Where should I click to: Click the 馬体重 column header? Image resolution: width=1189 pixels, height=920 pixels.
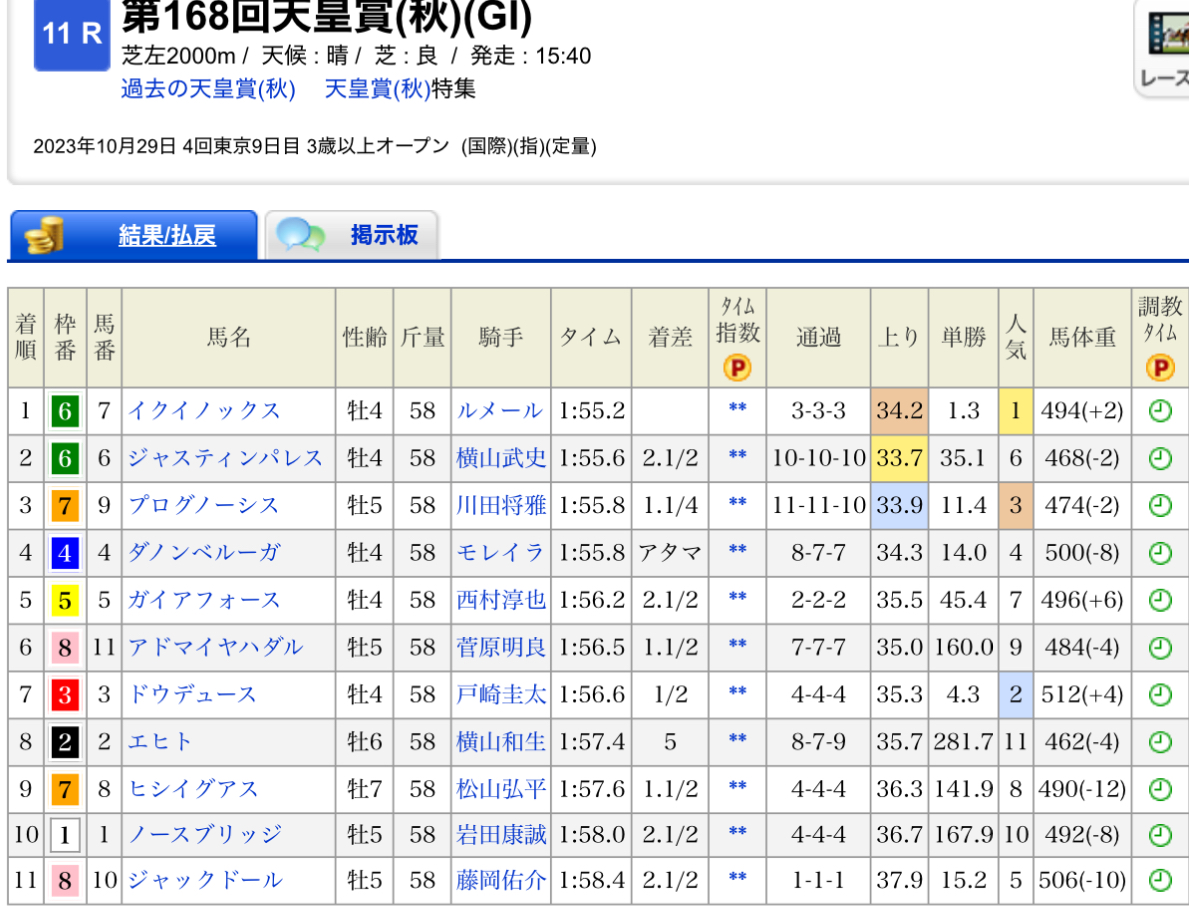pyautogui.click(x=1082, y=337)
